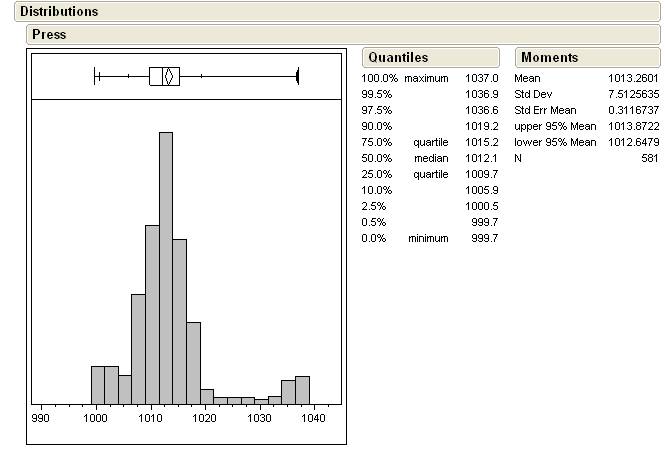Click the Std Dev row label
The width and height of the screenshot is (665, 452).
[x=534, y=94]
